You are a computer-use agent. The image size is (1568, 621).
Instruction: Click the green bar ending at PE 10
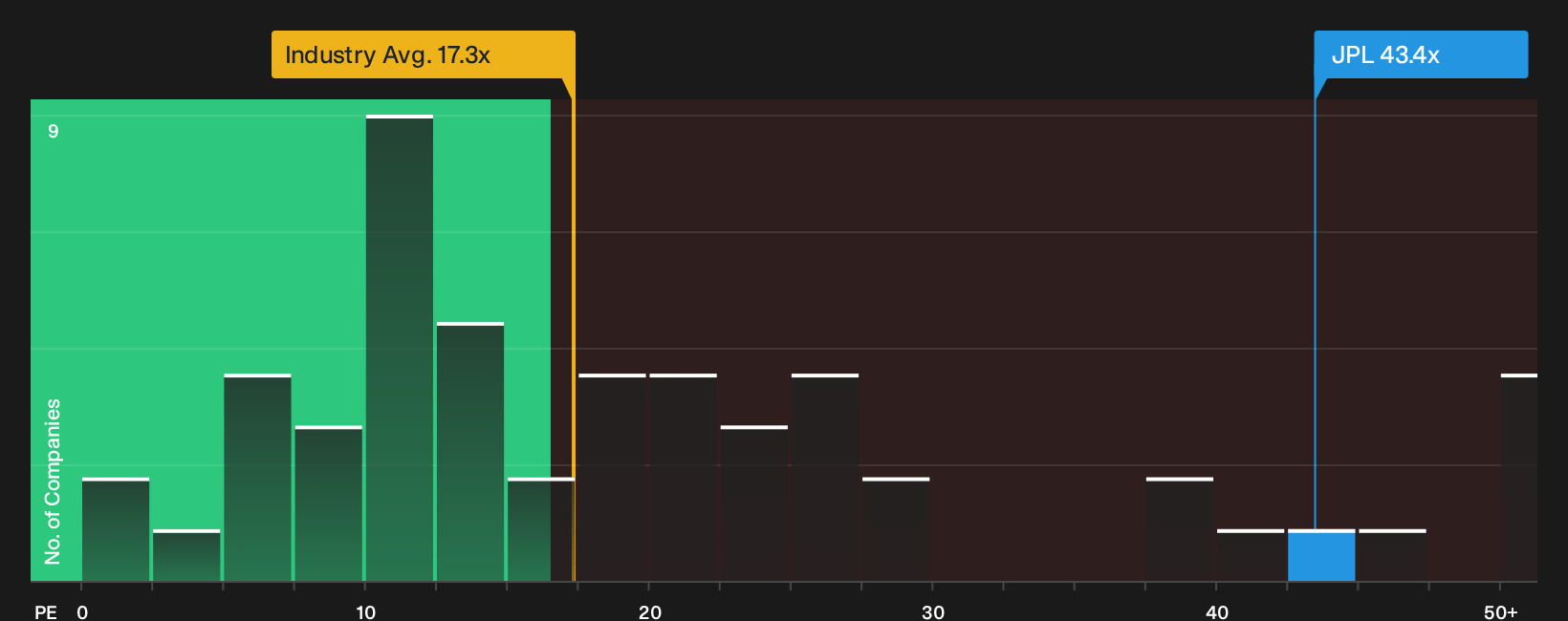click(328, 503)
